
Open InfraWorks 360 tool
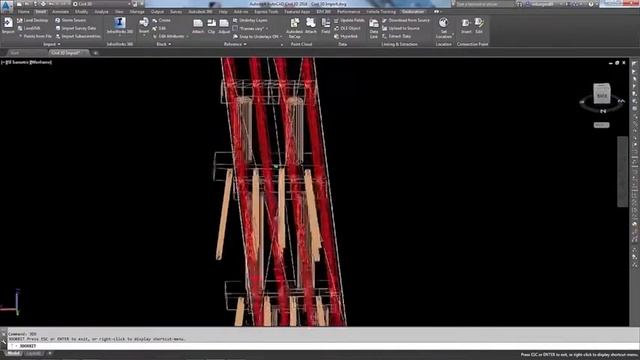120,25
